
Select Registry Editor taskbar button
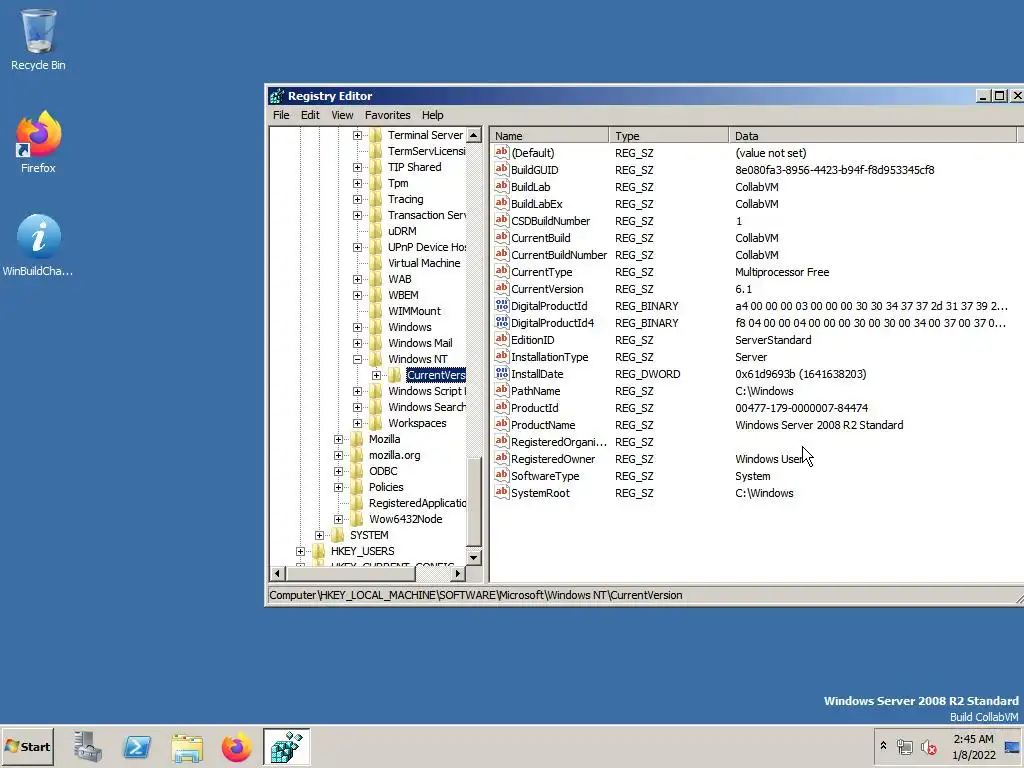click(286, 746)
